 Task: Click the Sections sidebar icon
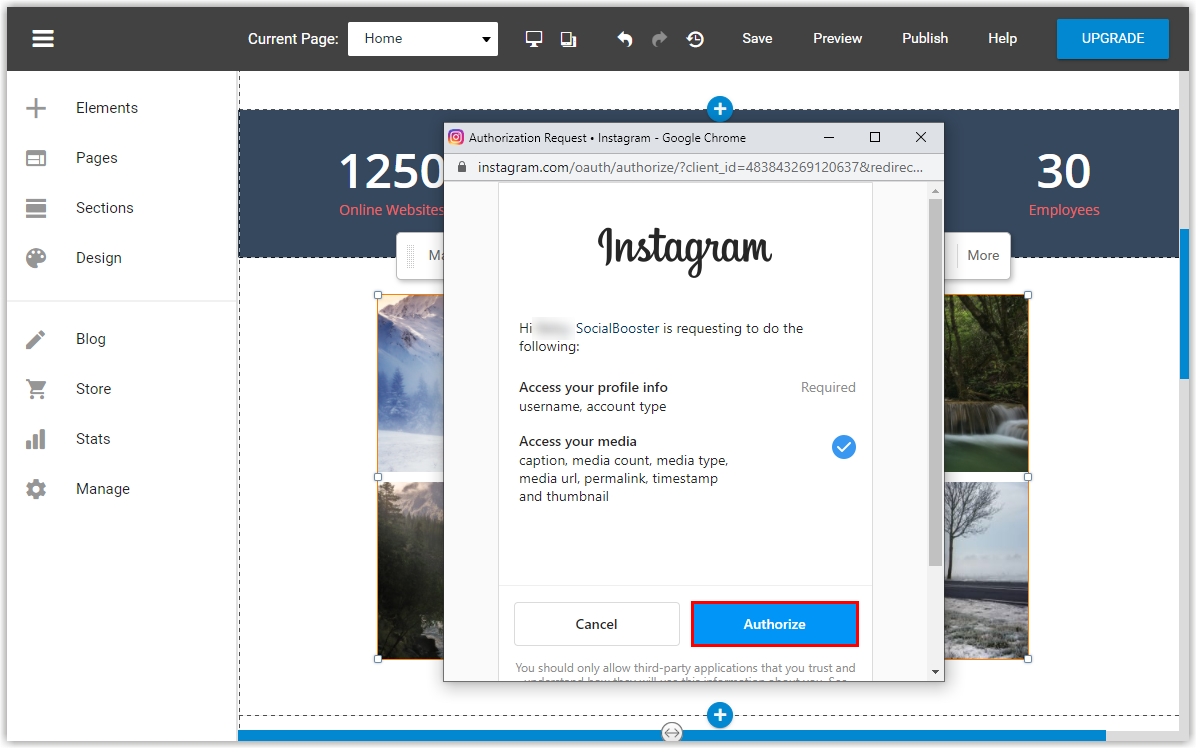click(36, 208)
